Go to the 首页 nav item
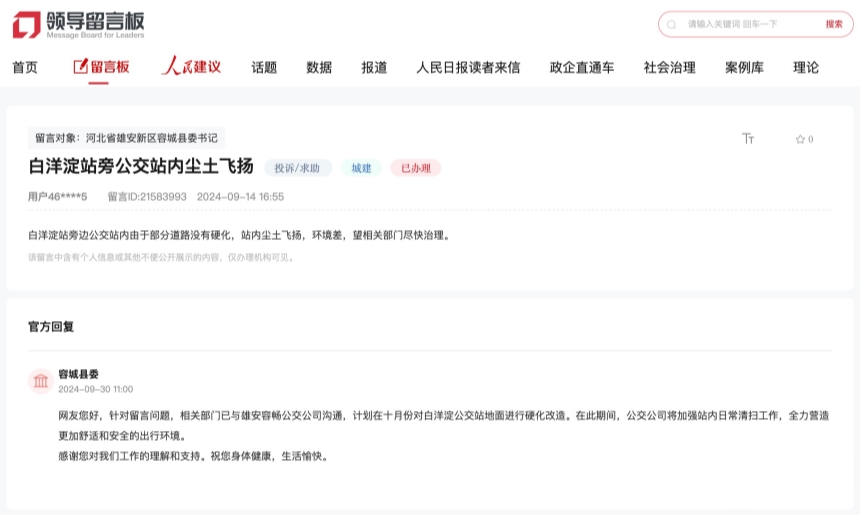Screen dimensions: 860x515 (25, 67)
